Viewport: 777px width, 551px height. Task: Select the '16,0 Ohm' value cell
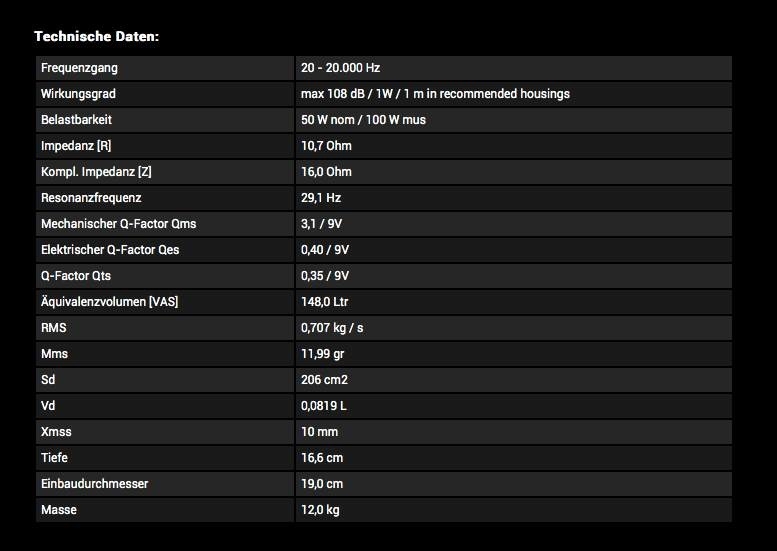[326, 172]
